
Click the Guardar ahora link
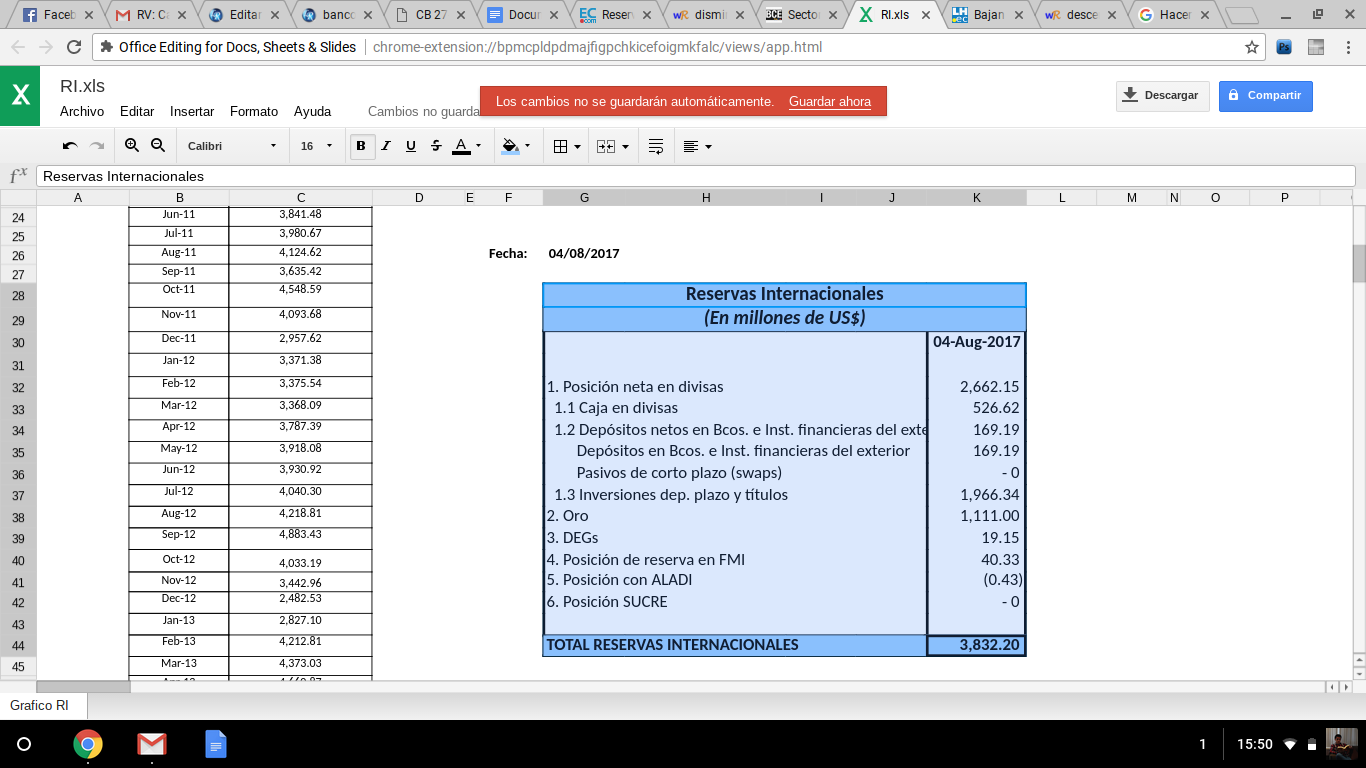tap(829, 102)
